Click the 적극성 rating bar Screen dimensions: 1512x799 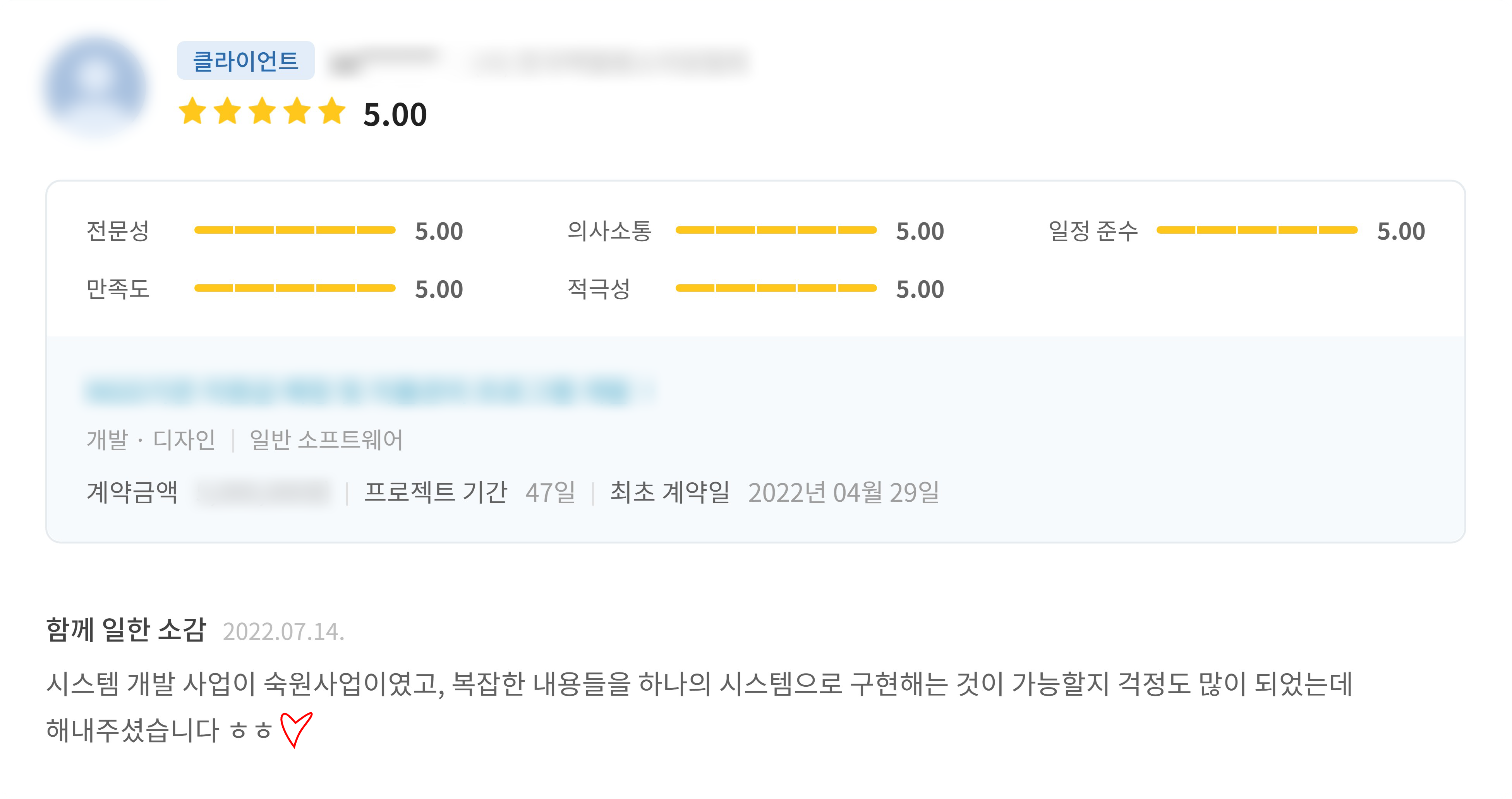click(776, 288)
